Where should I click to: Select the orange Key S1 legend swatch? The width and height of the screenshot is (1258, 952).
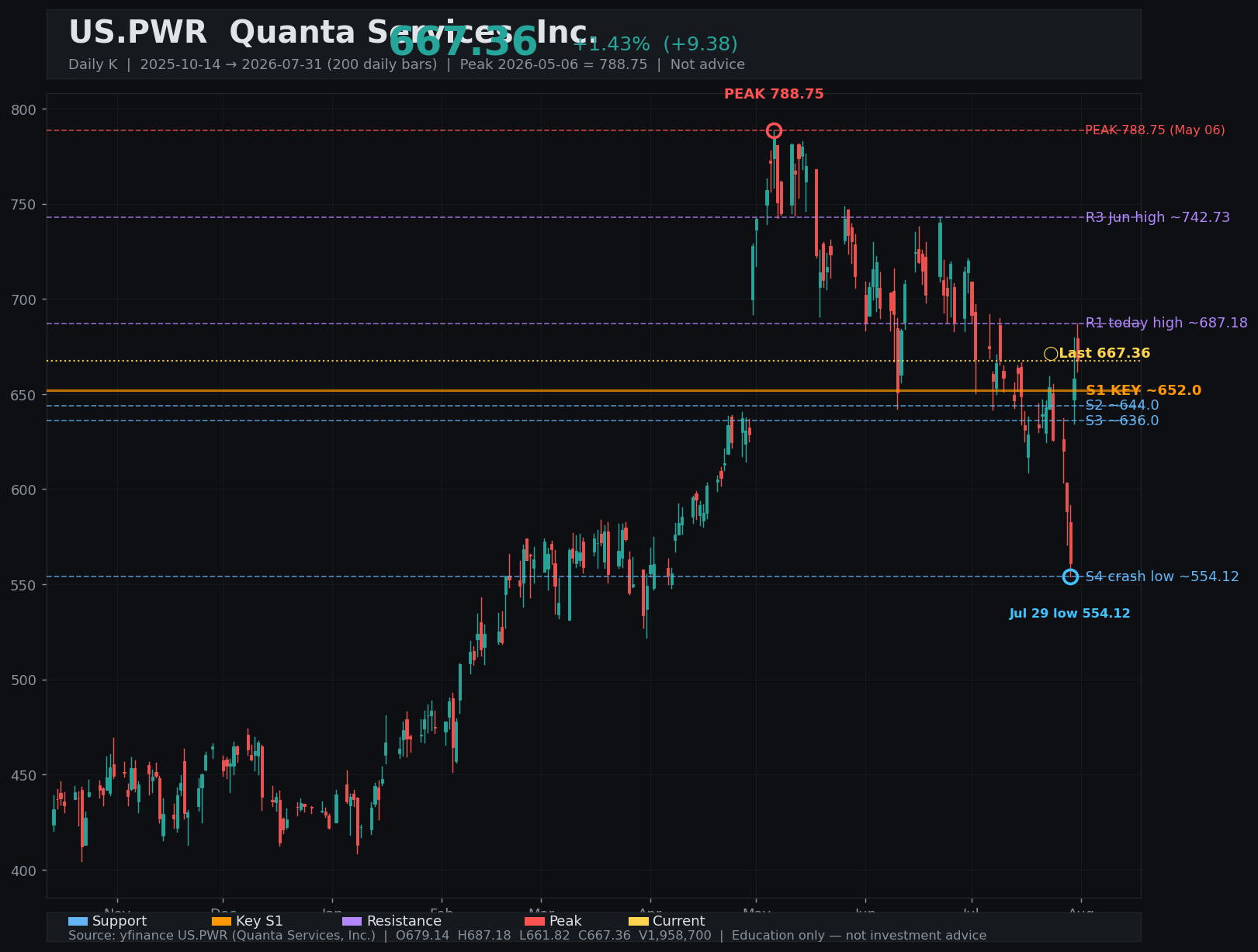click(x=222, y=922)
